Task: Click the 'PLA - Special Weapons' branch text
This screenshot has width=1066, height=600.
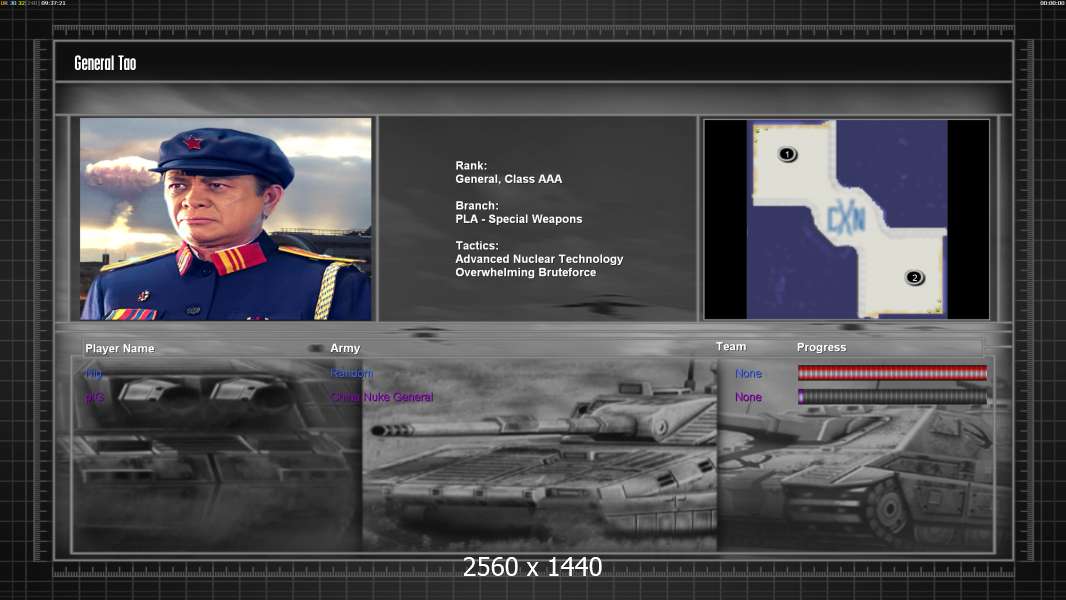Action: click(x=519, y=219)
